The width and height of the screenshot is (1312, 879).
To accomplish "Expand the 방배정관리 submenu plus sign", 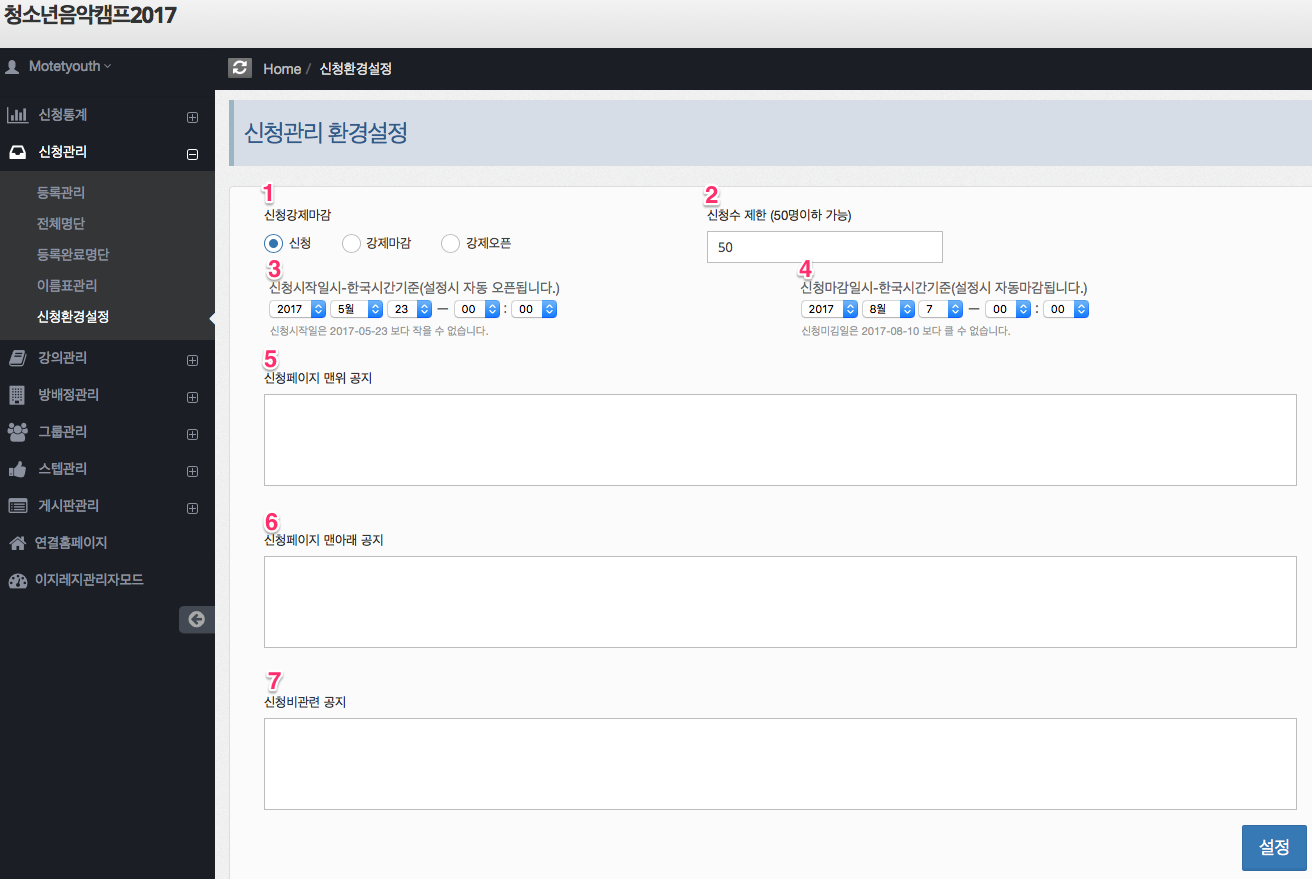I will click(x=193, y=397).
